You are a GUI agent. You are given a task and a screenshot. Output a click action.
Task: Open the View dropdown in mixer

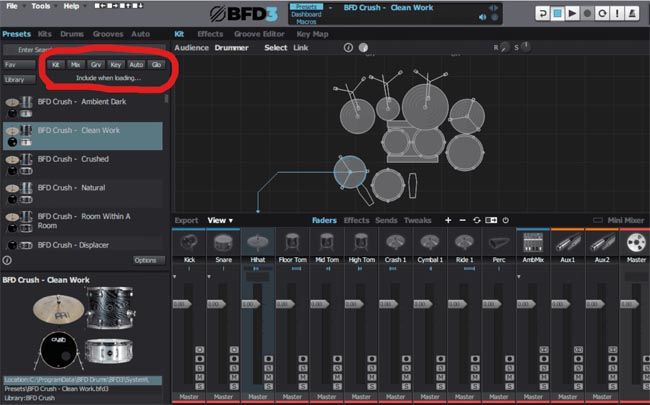pos(220,220)
